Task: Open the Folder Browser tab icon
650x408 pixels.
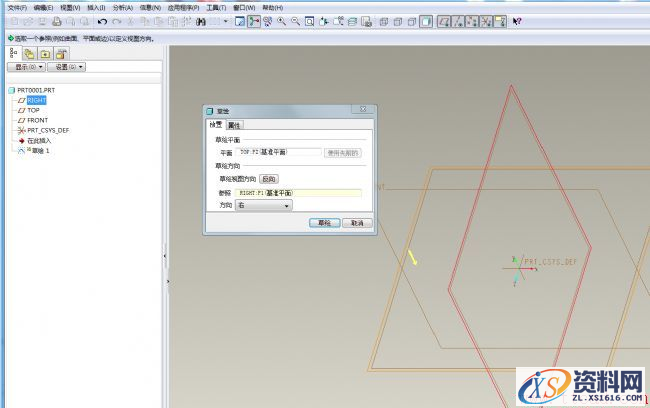Action: point(29,53)
